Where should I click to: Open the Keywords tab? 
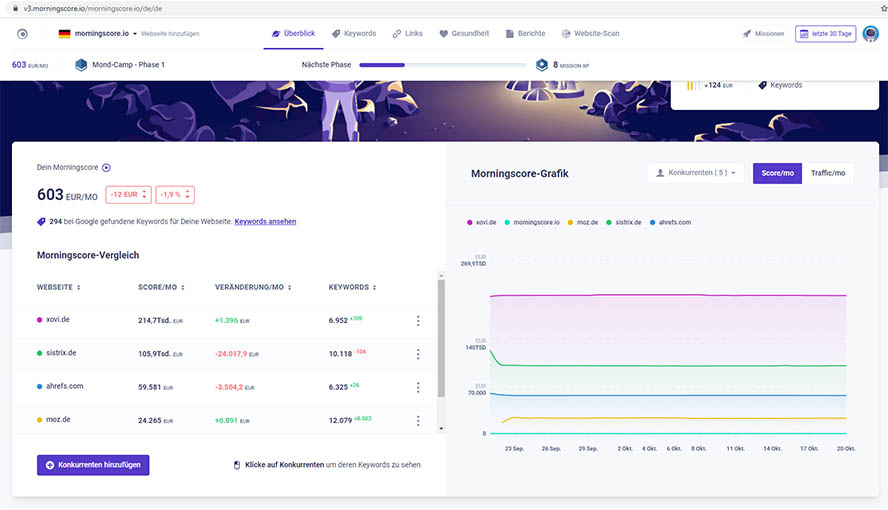tap(354, 33)
